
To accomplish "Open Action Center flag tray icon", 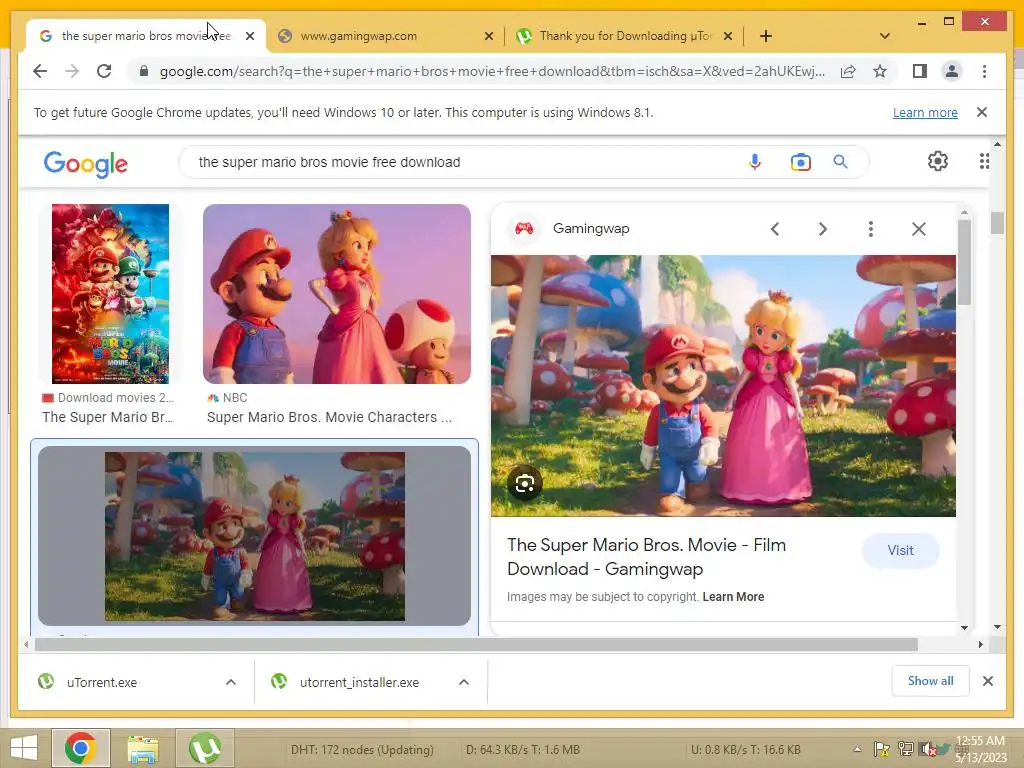I will click(882, 750).
